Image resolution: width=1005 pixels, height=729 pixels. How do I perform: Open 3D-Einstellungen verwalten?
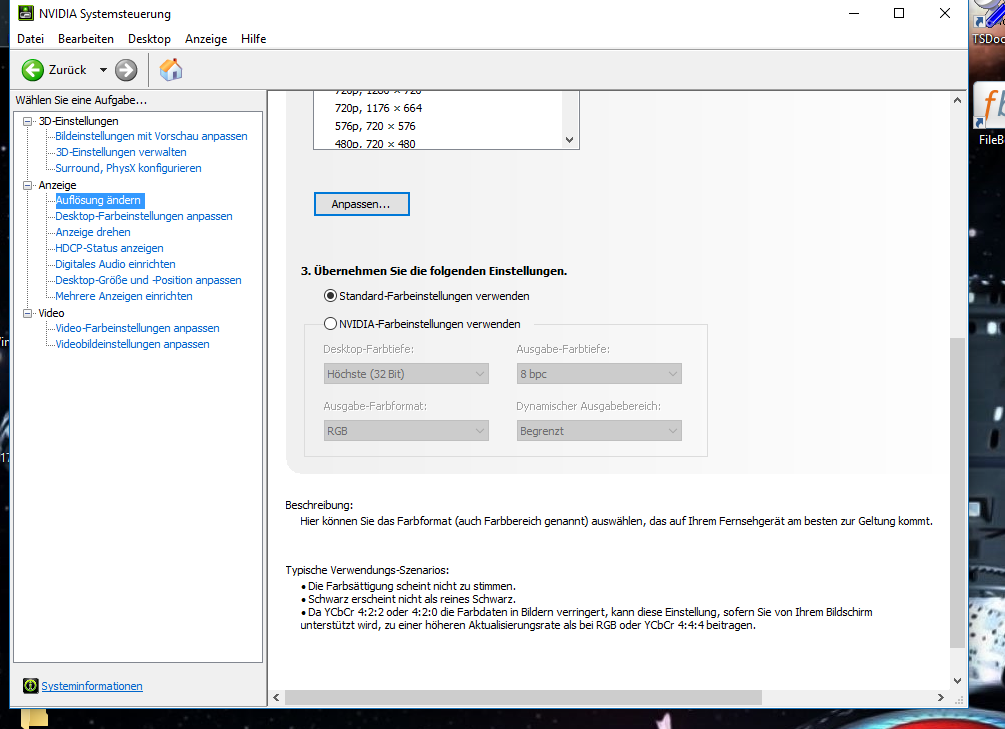121,152
